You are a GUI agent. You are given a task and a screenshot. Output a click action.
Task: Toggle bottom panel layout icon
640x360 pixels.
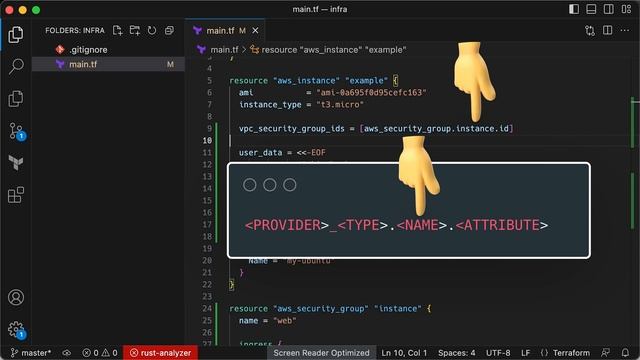(x=591, y=9)
